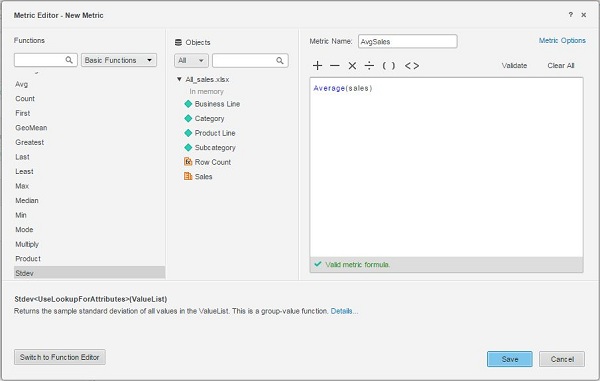Select the Sales metric label
Image resolution: width=600 pixels, height=381 pixels.
click(x=203, y=176)
